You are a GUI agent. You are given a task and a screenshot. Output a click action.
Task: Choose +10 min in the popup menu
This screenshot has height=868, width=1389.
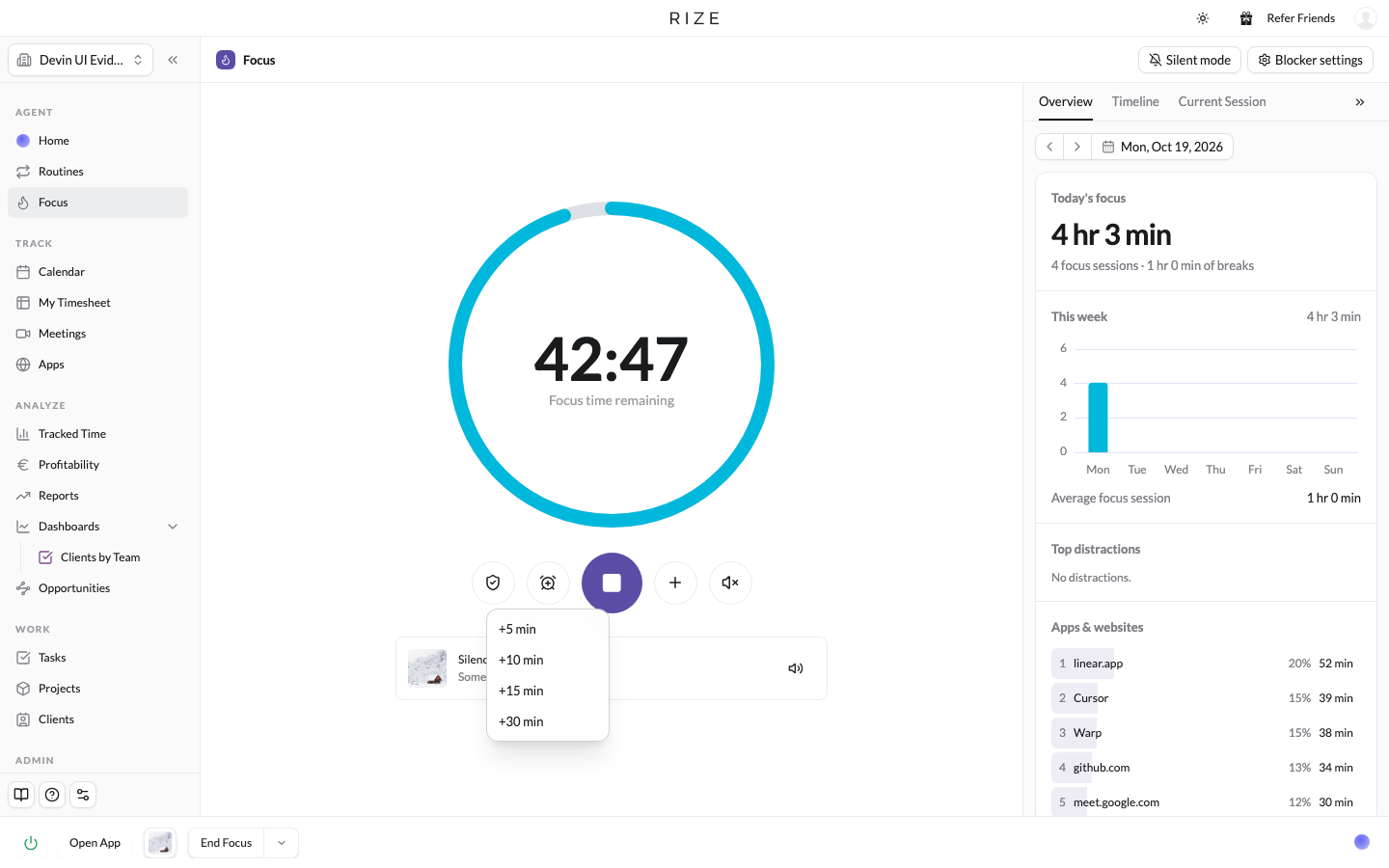point(548,660)
